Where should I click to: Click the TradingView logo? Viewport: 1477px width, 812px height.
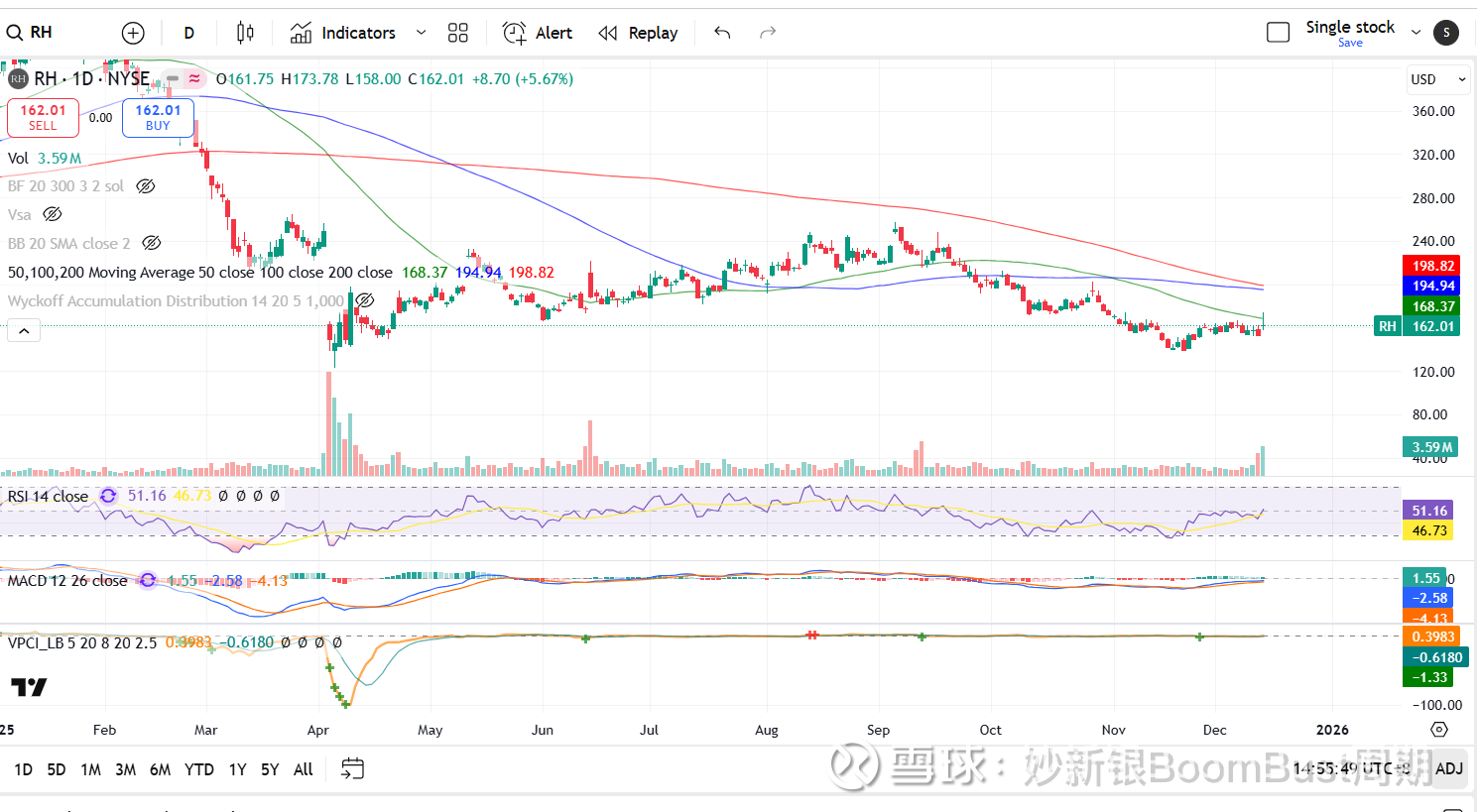(x=29, y=687)
